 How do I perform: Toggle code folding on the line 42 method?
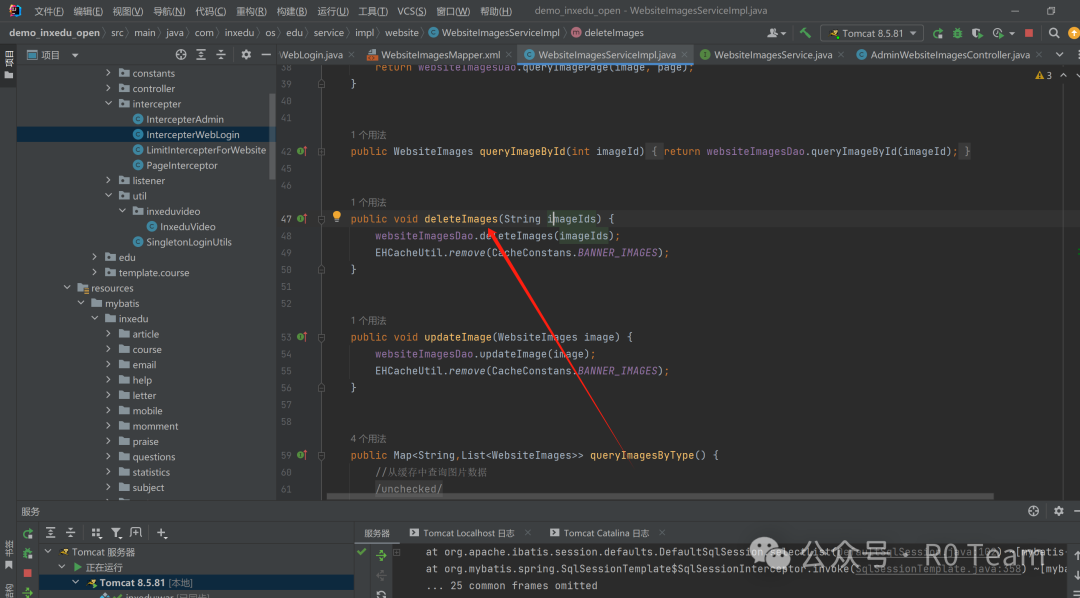click(322, 151)
